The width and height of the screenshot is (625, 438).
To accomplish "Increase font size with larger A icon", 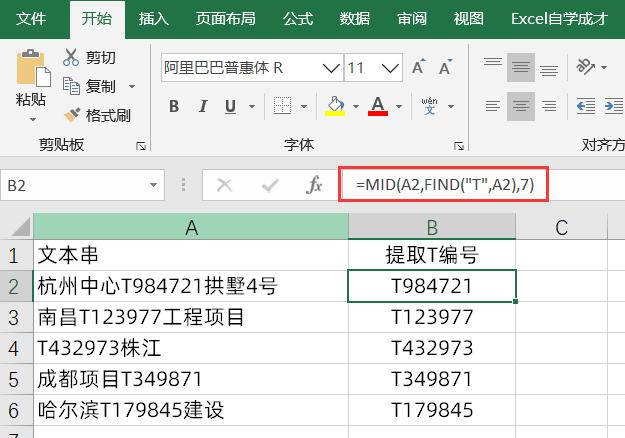I will (x=418, y=67).
